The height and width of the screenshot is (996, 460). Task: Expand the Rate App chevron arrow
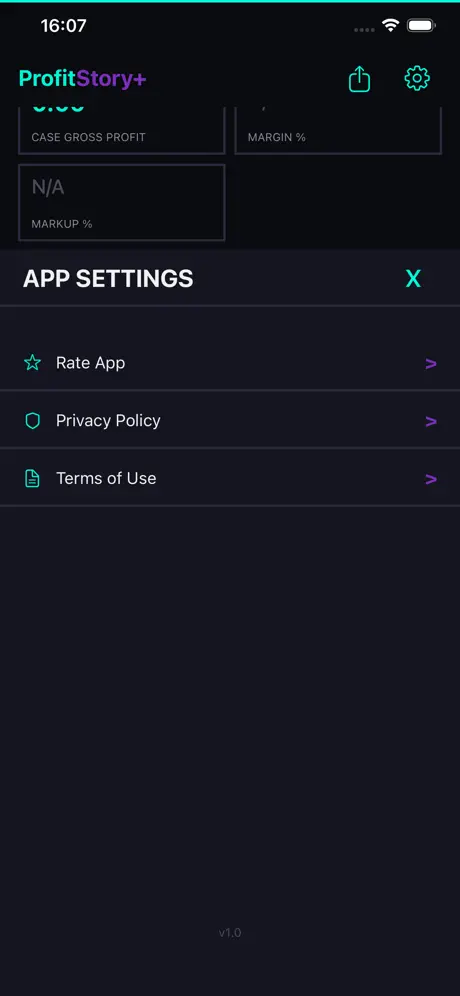tap(431, 363)
